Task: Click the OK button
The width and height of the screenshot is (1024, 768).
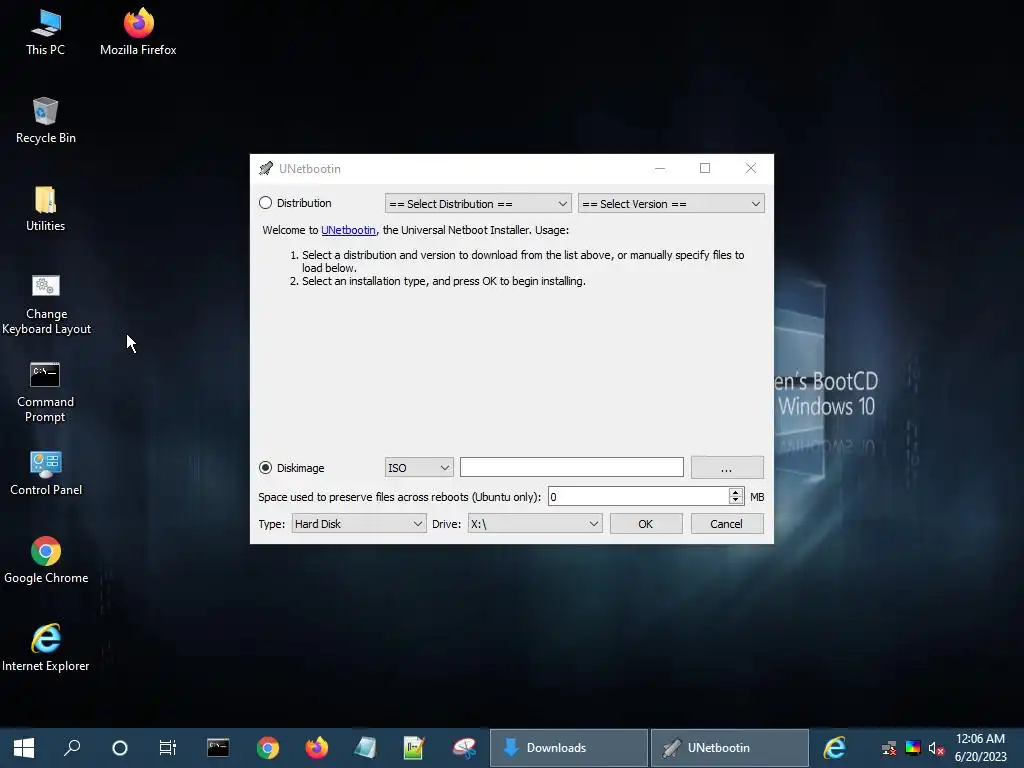Action: 646,524
